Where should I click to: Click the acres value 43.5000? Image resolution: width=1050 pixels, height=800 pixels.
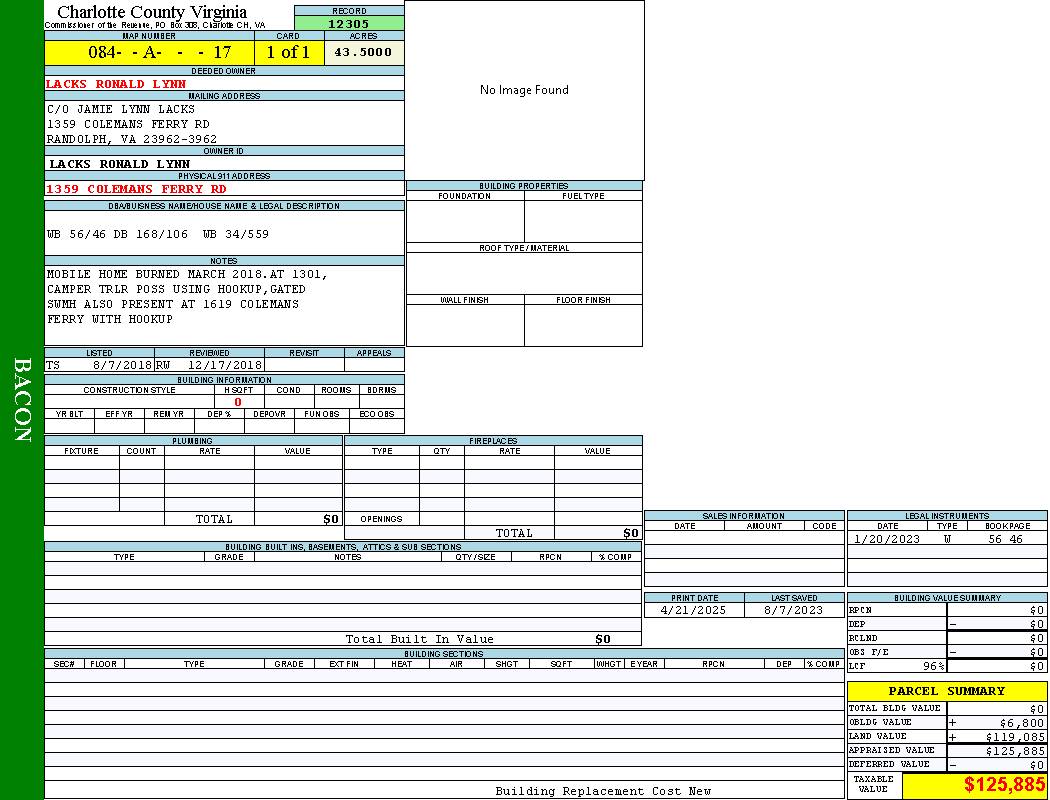click(363, 52)
